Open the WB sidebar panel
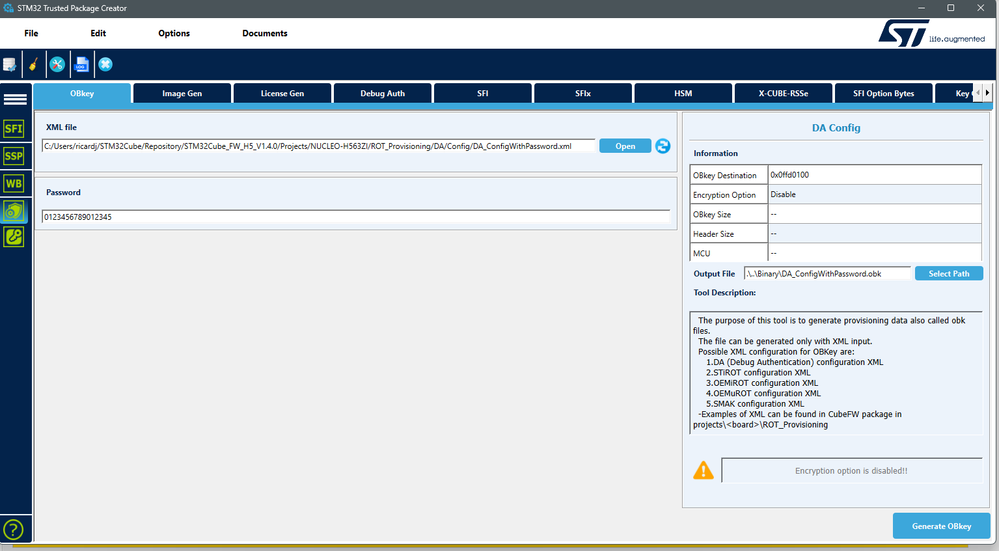 pyautogui.click(x=13, y=183)
